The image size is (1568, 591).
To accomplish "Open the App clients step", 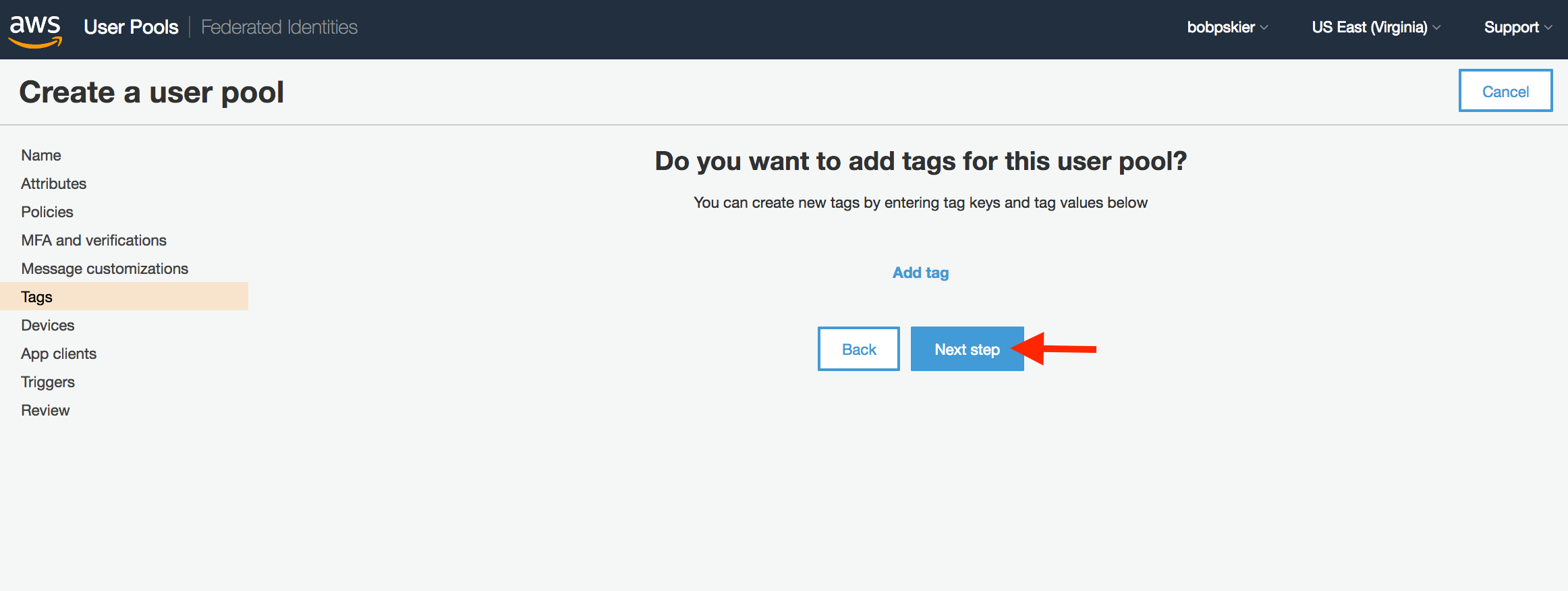I will pyautogui.click(x=59, y=354).
